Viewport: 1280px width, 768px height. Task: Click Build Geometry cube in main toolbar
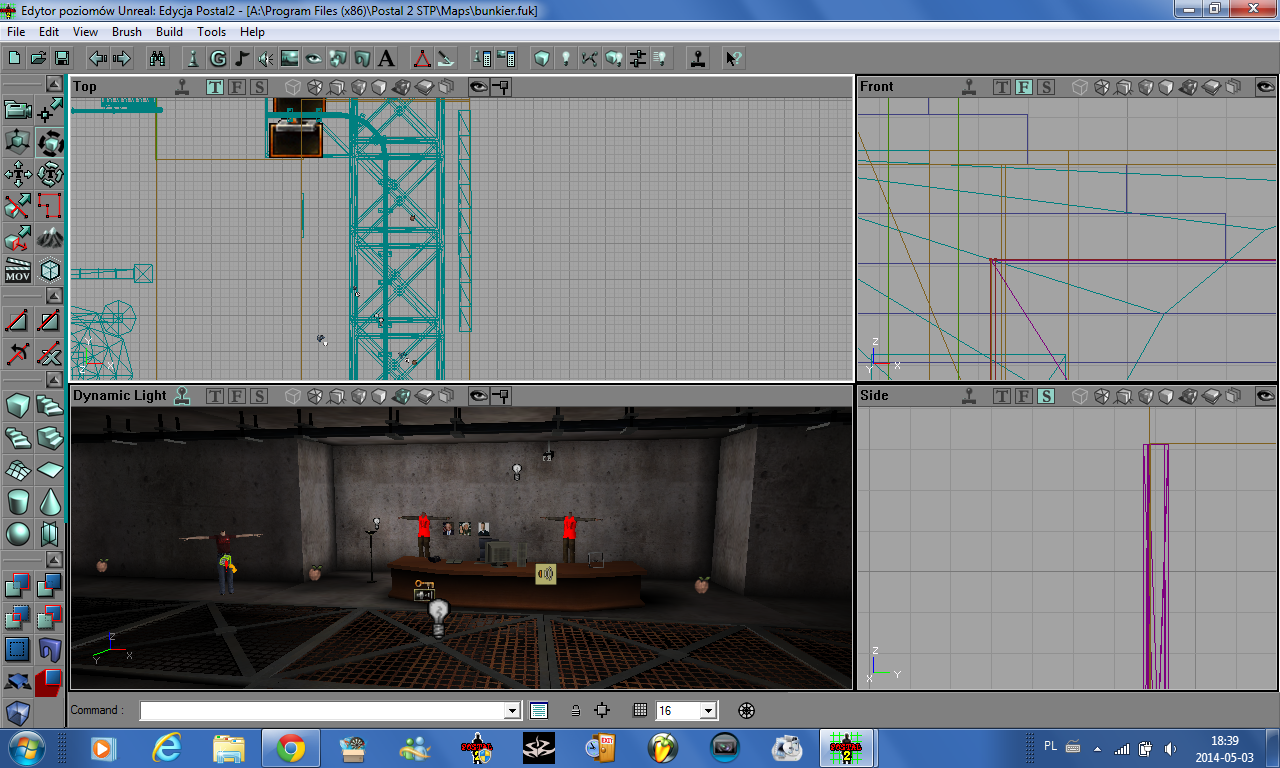coord(542,58)
